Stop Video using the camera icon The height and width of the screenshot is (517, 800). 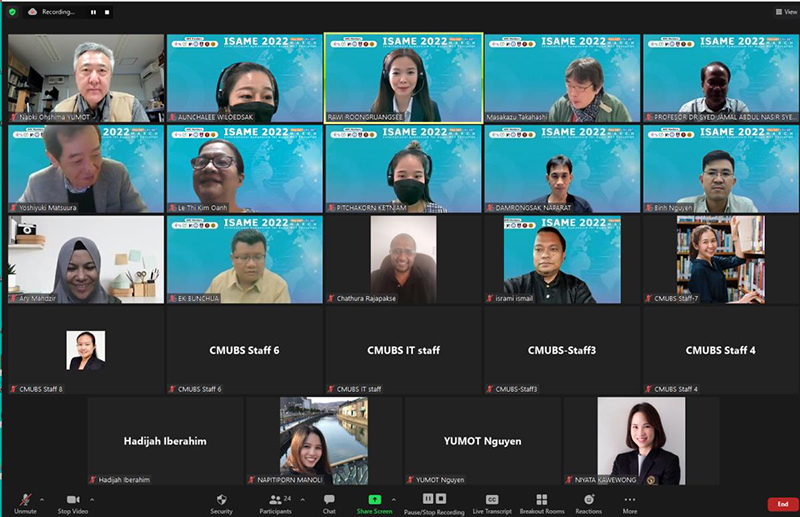click(x=73, y=500)
